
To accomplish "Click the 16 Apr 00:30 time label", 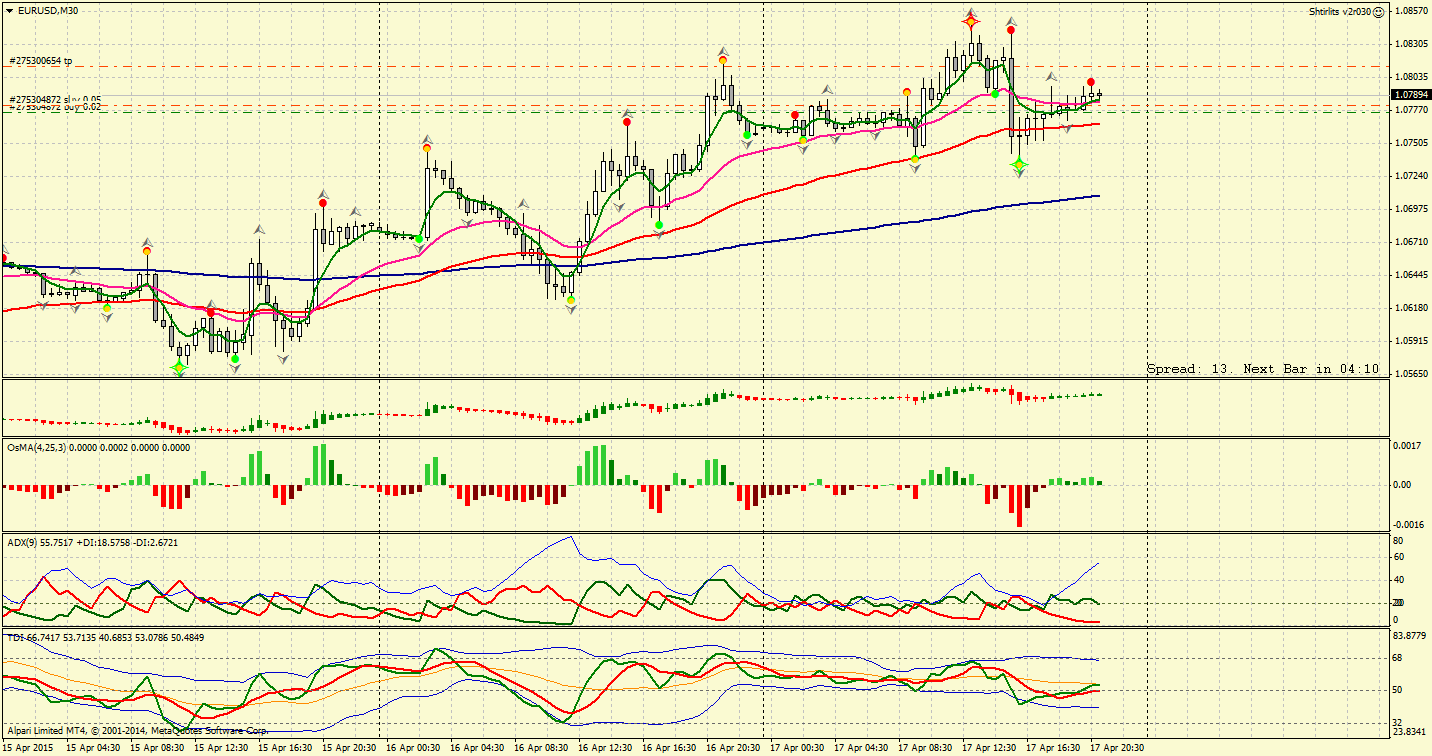I will tap(412, 748).
